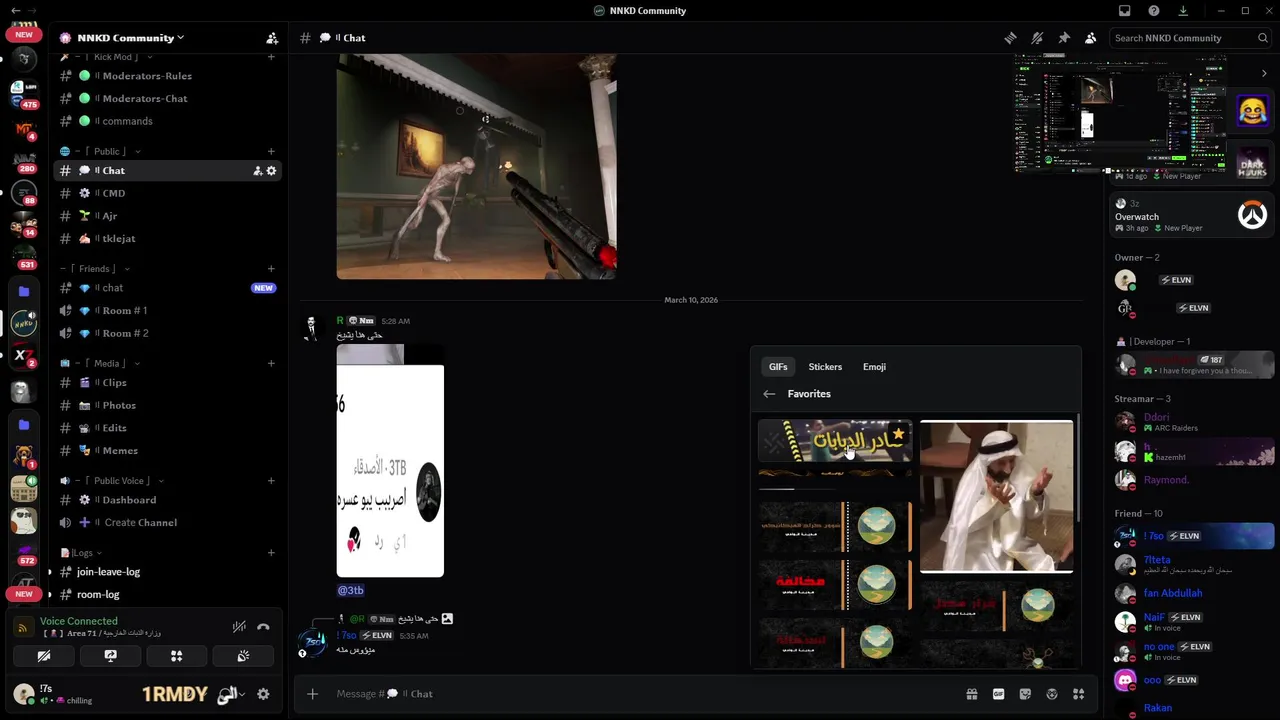Share your screen button

tap(110, 656)
